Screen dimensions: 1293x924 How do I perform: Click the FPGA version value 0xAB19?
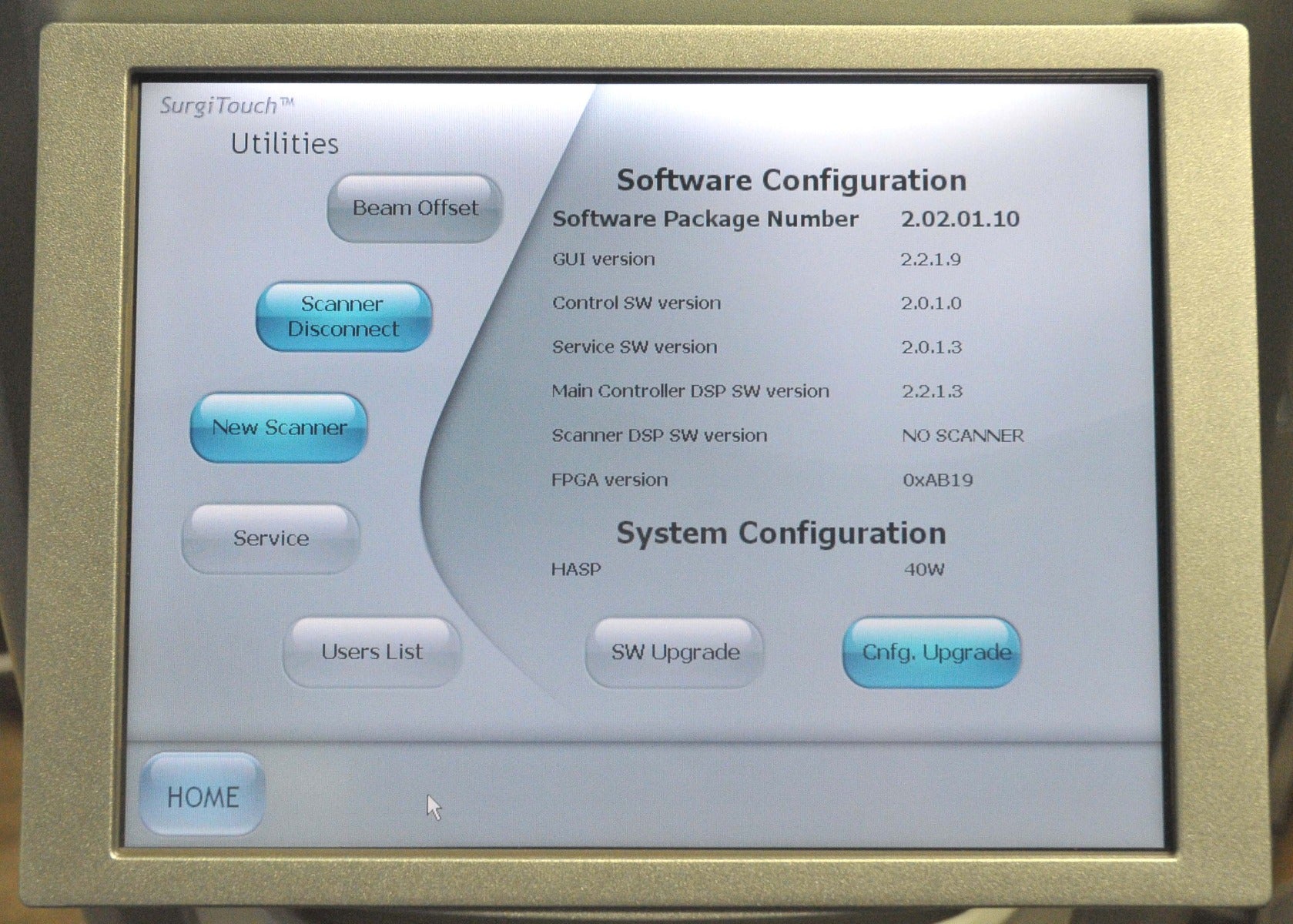(x=938, y=480)
